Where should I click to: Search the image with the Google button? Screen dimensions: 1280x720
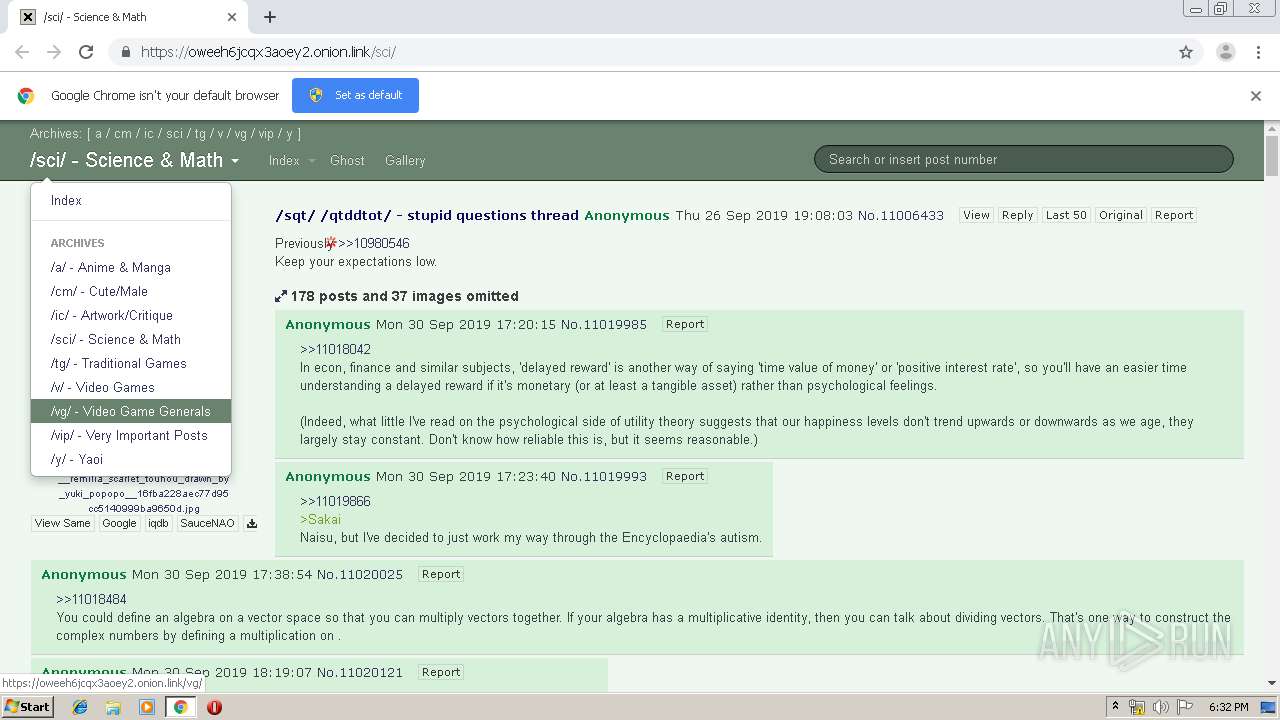pos(119,523)
